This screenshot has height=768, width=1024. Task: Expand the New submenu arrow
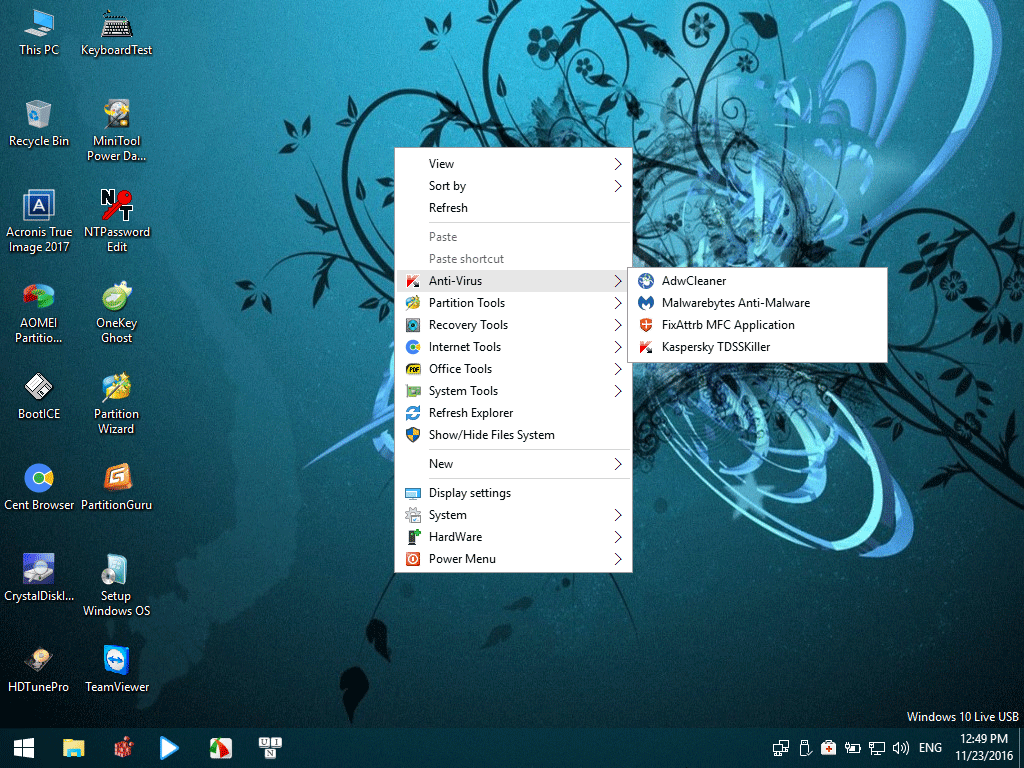(618, 464)
